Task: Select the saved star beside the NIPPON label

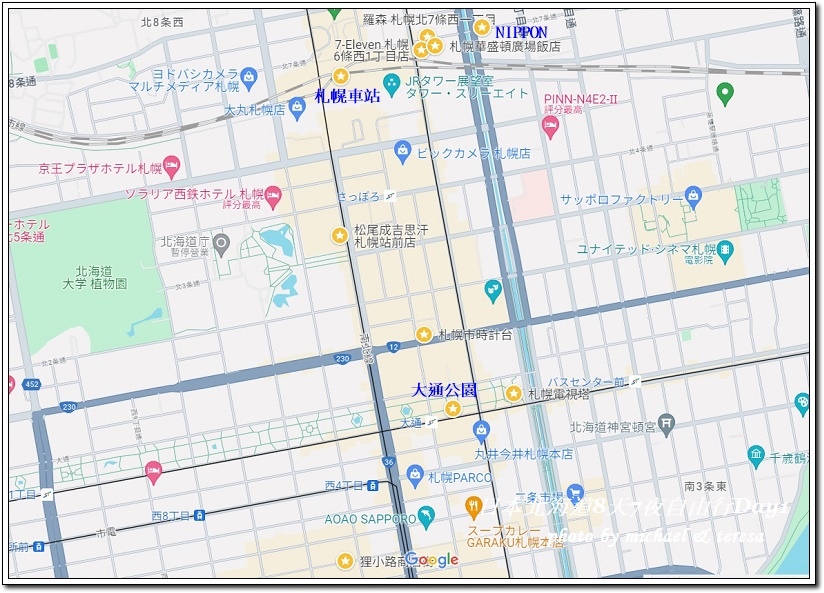Action: (x=481, y=26)
